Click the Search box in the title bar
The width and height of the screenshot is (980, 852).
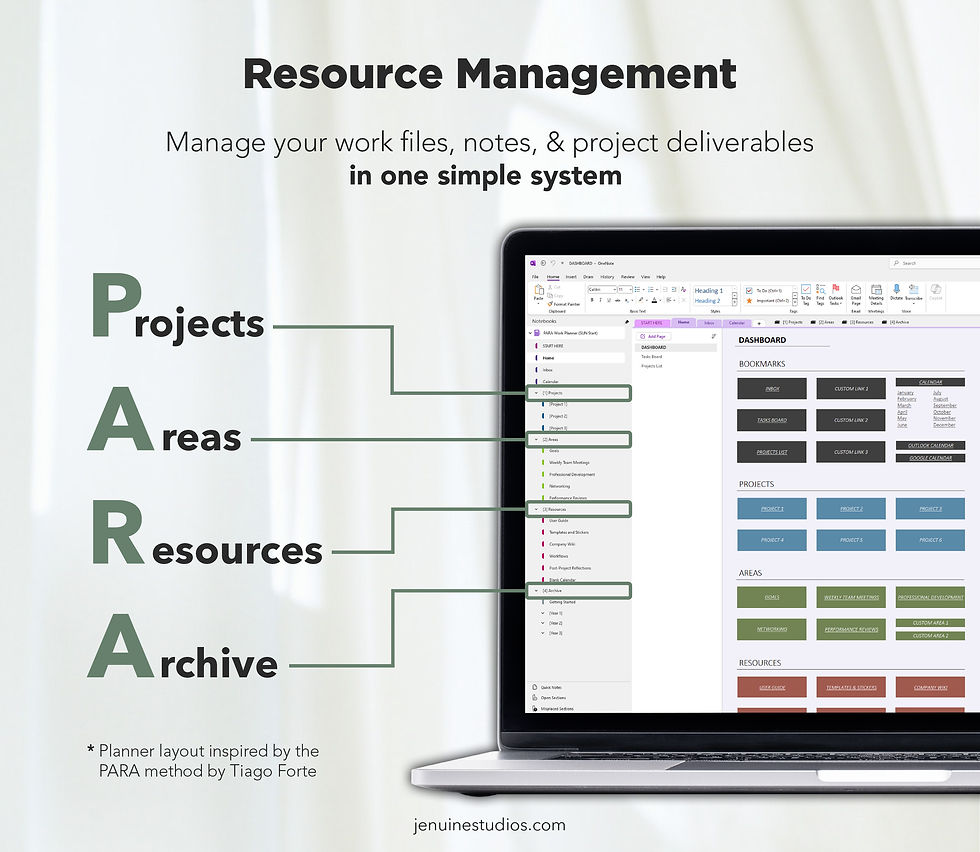(x=935, y=263)
